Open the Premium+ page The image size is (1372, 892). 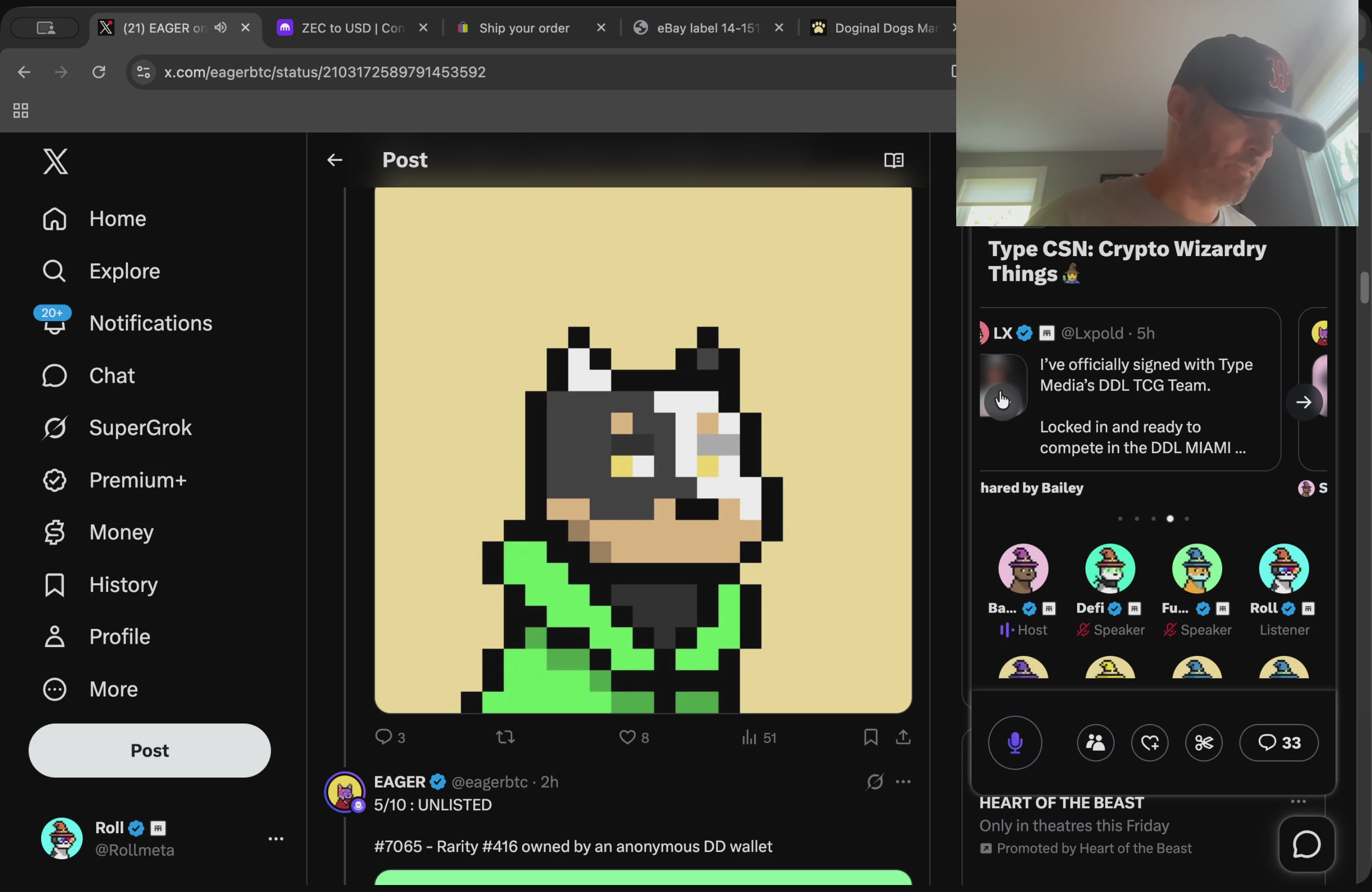pos(114,480)
